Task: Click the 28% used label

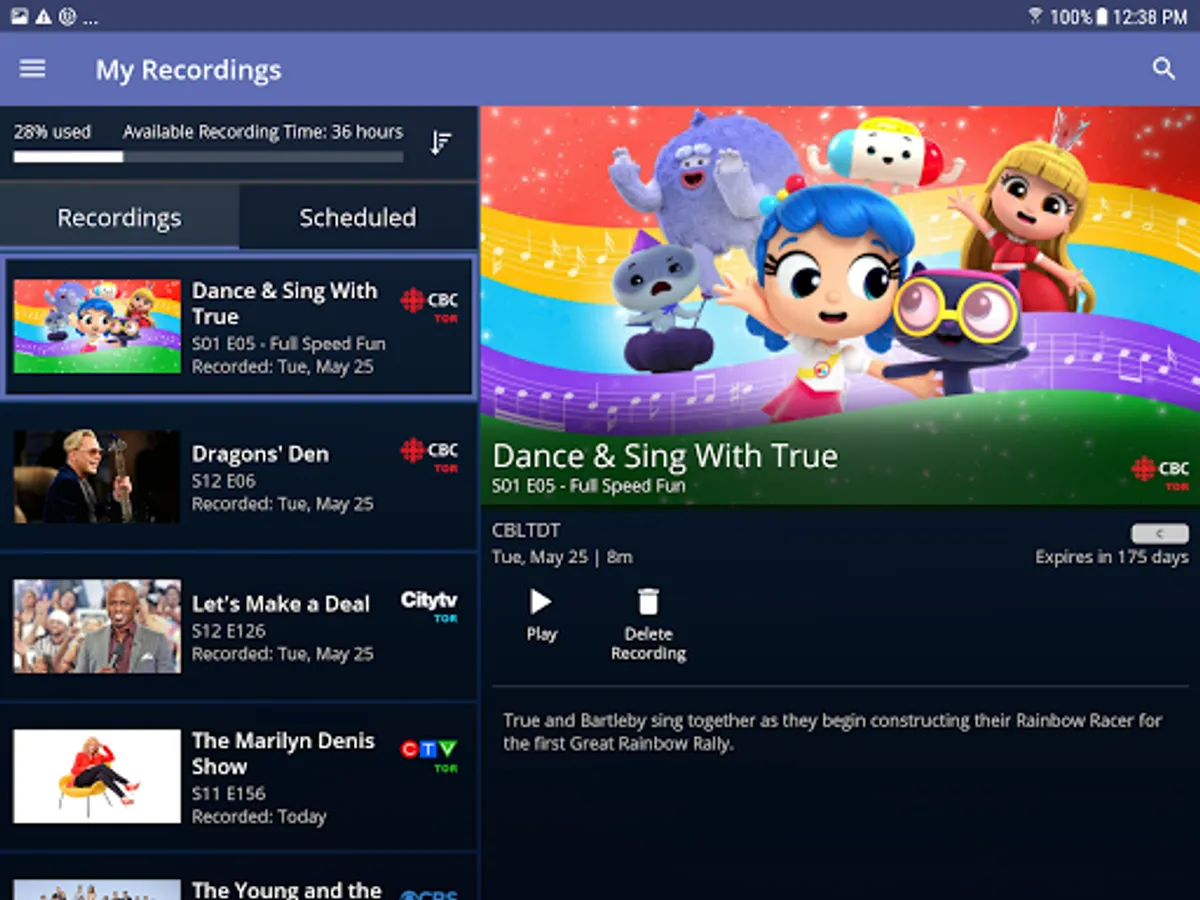Action: (x=52, y=132)
